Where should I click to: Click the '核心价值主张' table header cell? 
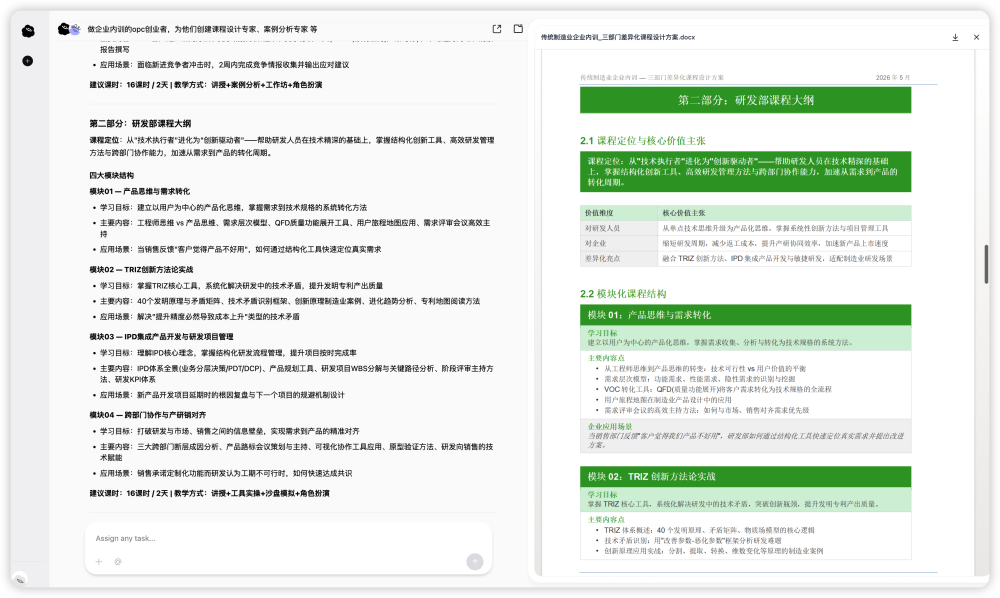point(784,213)
